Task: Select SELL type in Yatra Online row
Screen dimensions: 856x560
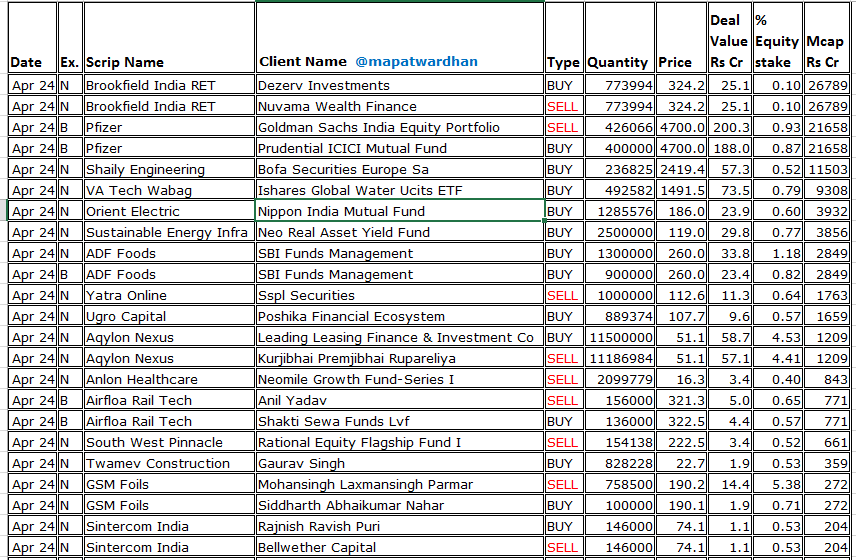Action: click(563, 295)
